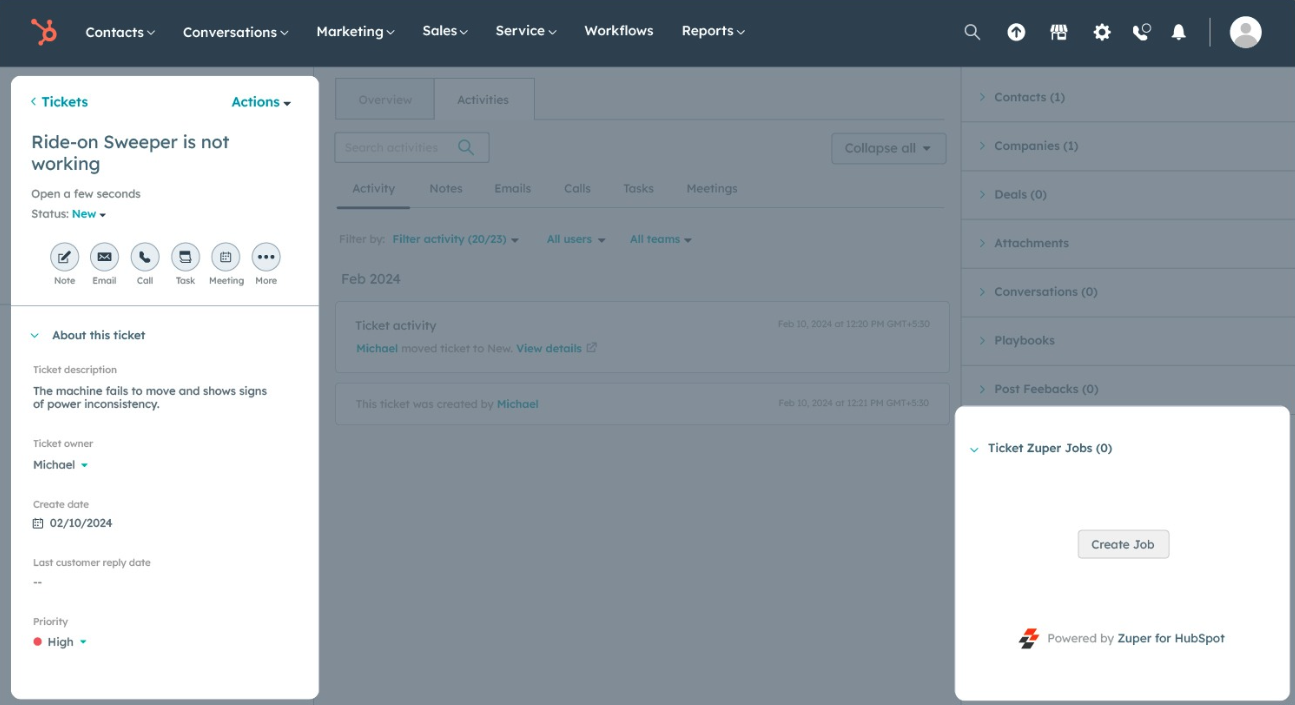Open the Calls icon in the top bar

click(1140, 31)
